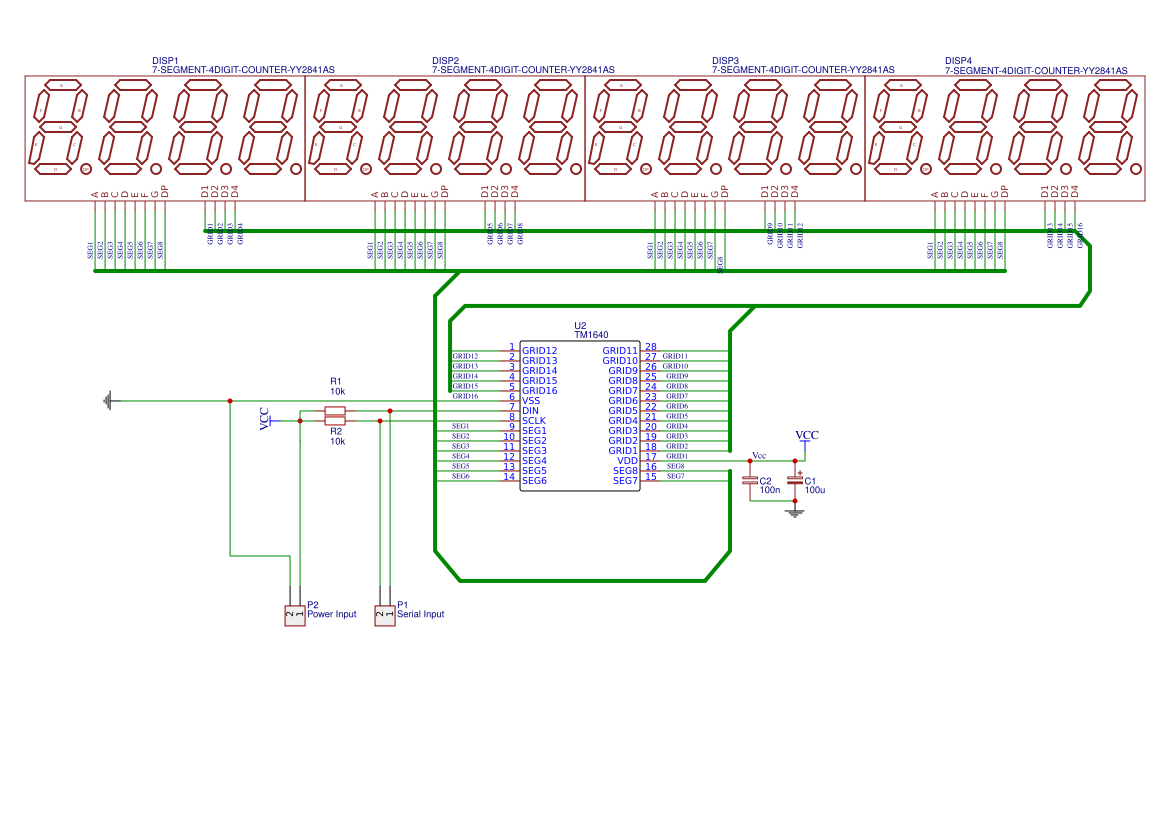Click the SCLK pin label on U2
The width and height of the screenshot is (1169, 827).
click(534, 421)
